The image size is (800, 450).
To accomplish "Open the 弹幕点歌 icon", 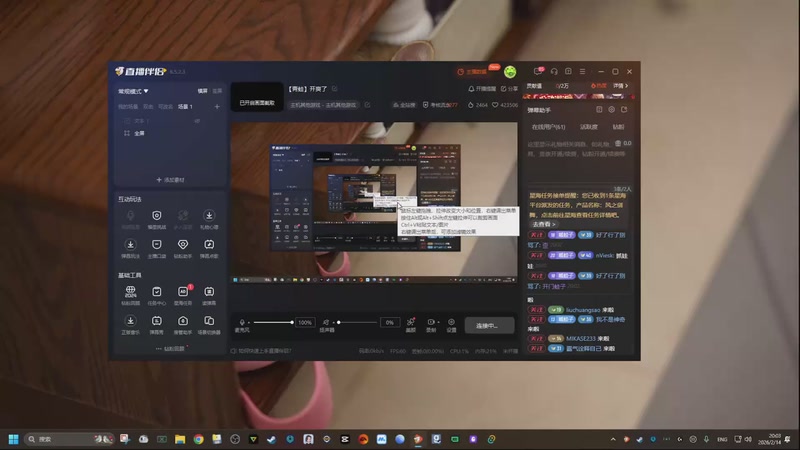I will click(x=209, y=245).
